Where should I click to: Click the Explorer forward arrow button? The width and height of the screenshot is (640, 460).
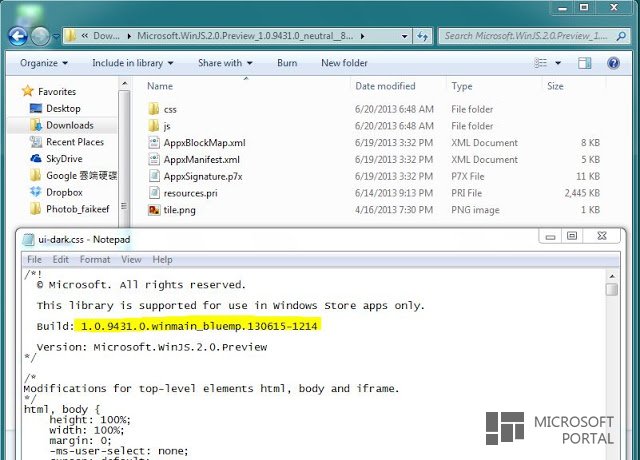[40, 36]
